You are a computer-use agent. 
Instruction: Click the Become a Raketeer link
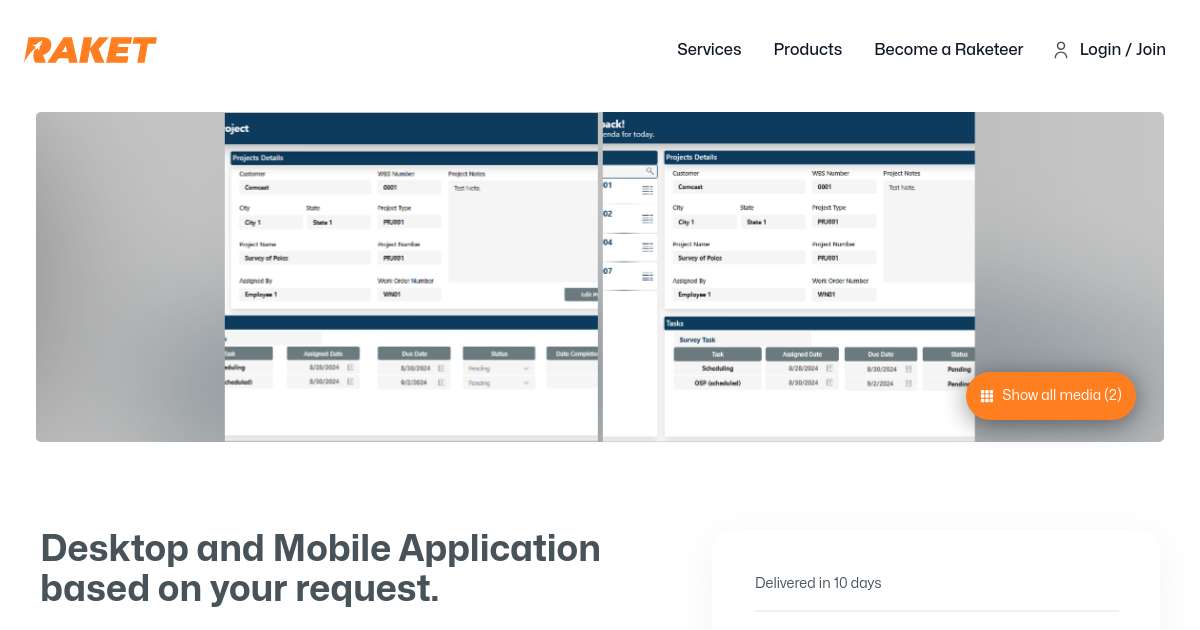click(x=948, y=50)
